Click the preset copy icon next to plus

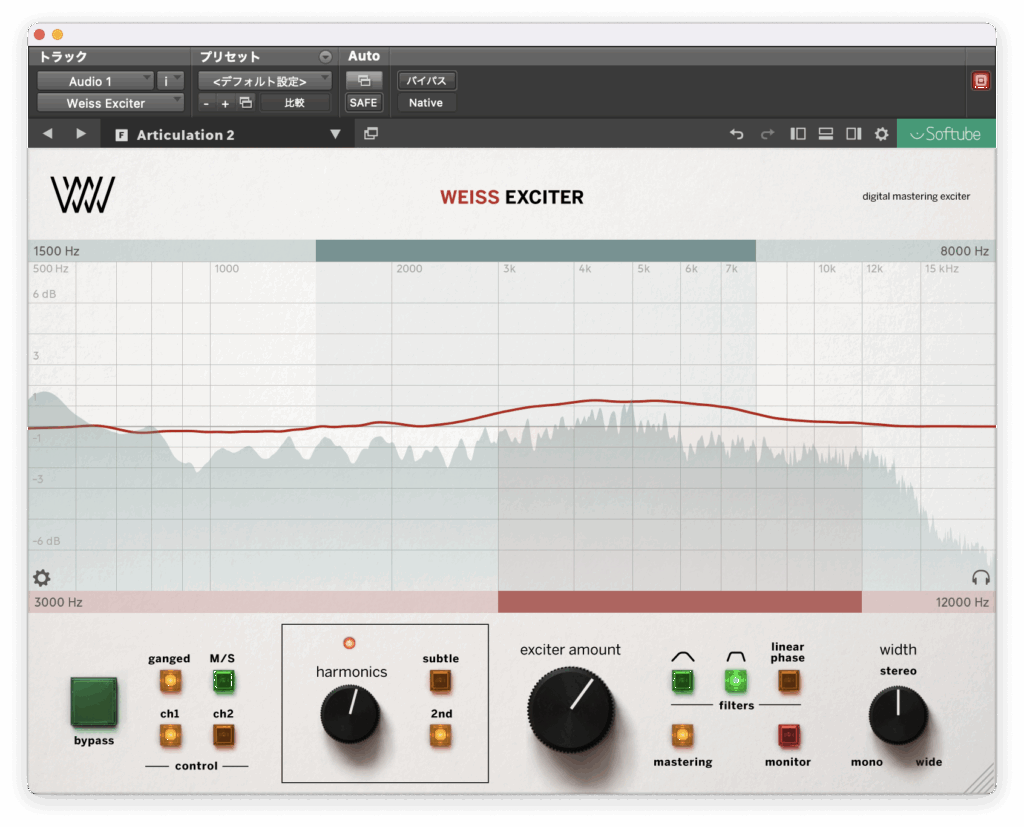coord(246,103)
